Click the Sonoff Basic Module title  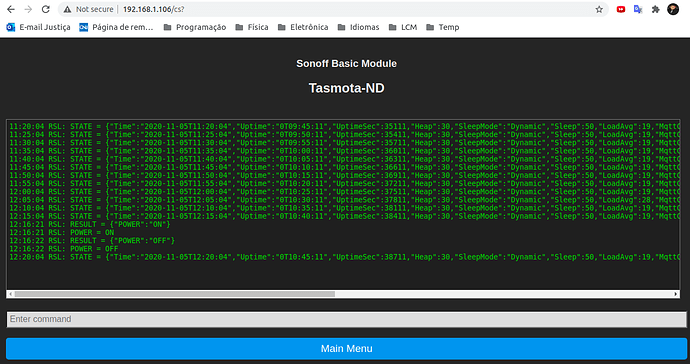coord(346,64)
